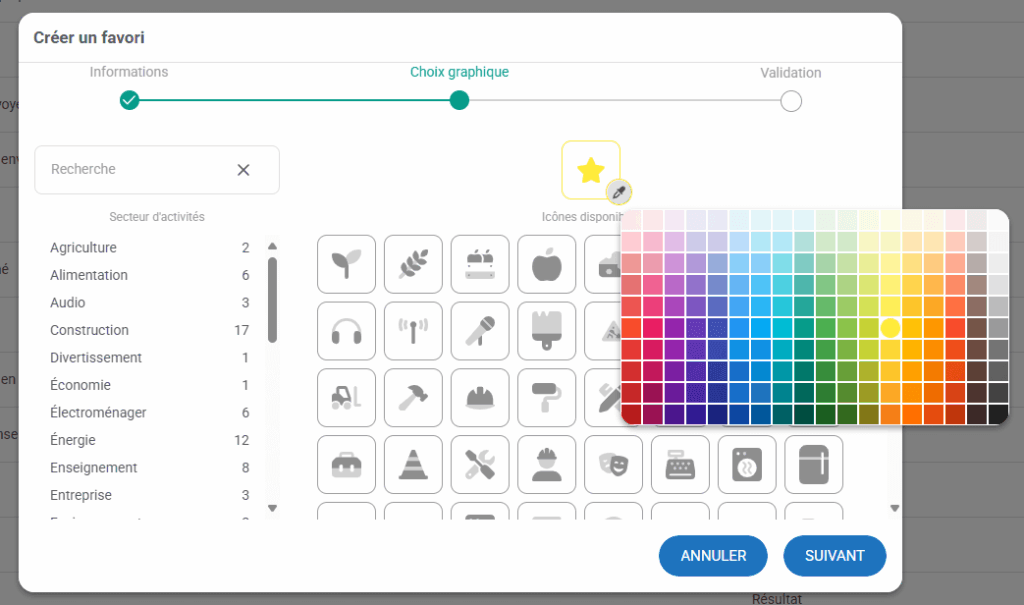Select the washing machine icon
The height and width of the screenshot is (605, 1024).
click(748, 464)
